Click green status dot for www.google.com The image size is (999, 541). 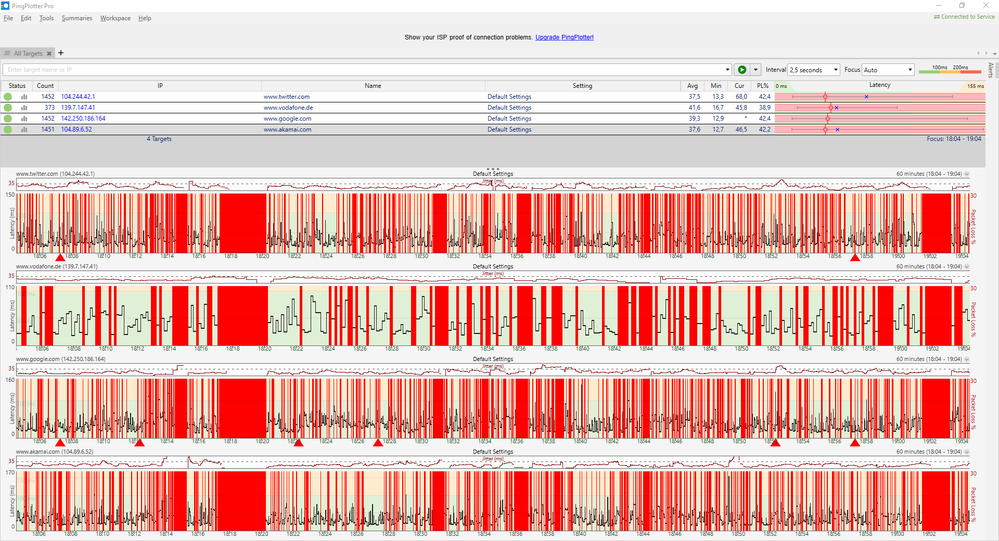click(x=8, y=119)
